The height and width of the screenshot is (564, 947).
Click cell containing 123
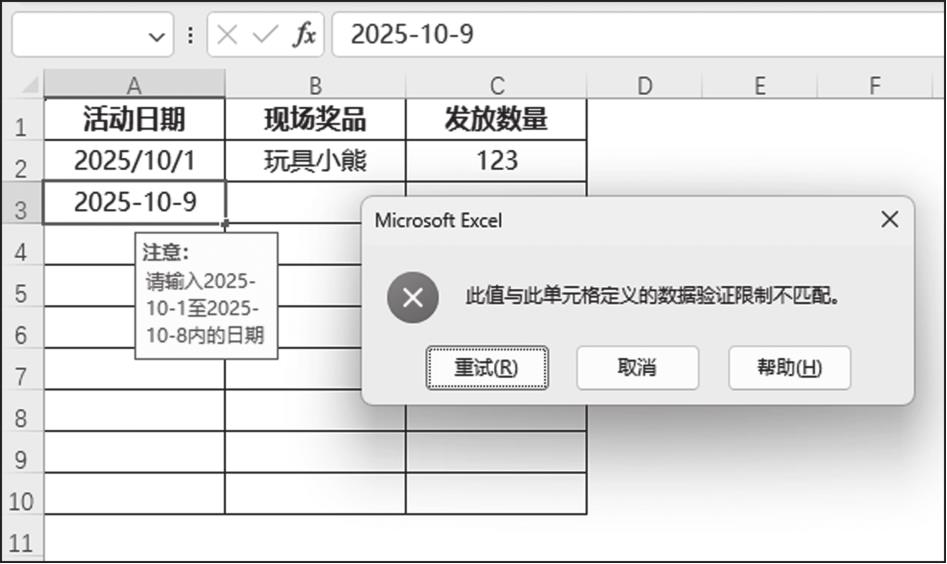[x=496, y=161]
